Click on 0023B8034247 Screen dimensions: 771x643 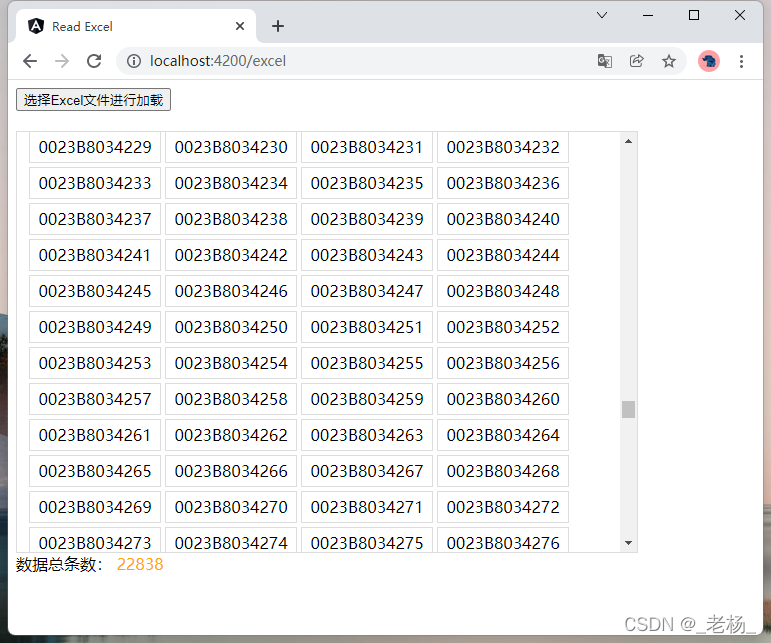coord(367,291)
